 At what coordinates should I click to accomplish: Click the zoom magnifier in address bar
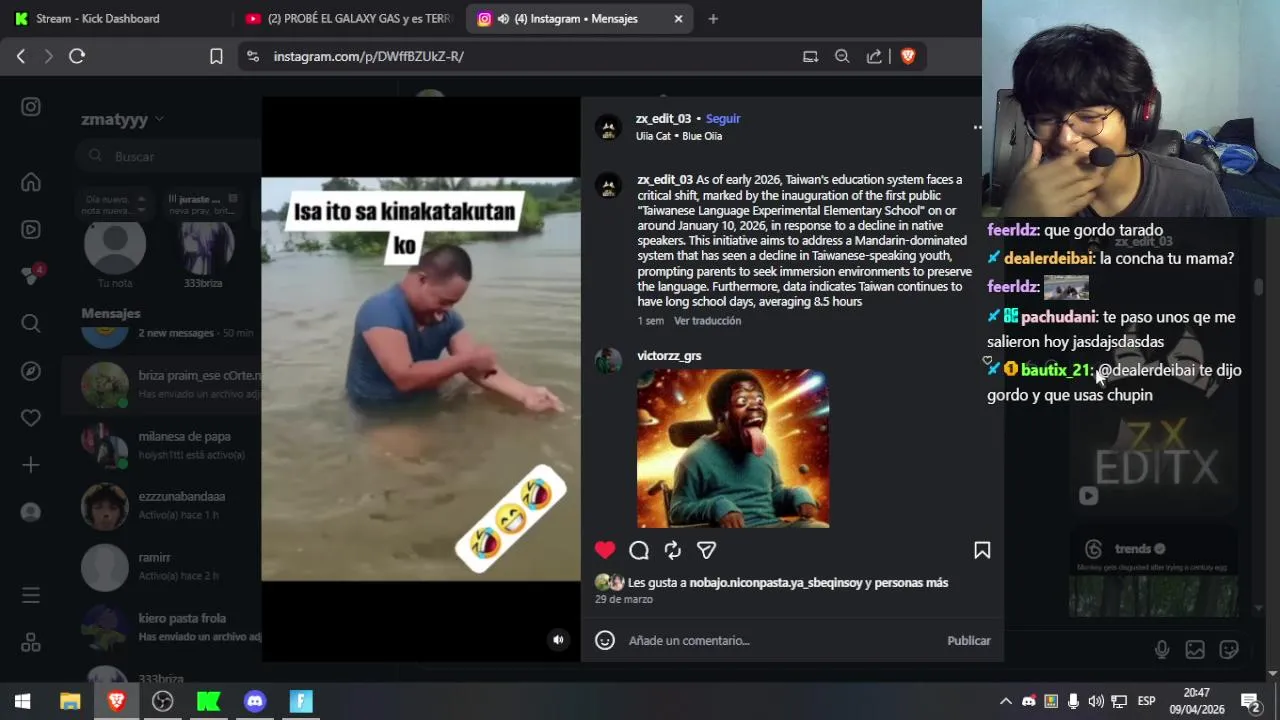(842, 56)
